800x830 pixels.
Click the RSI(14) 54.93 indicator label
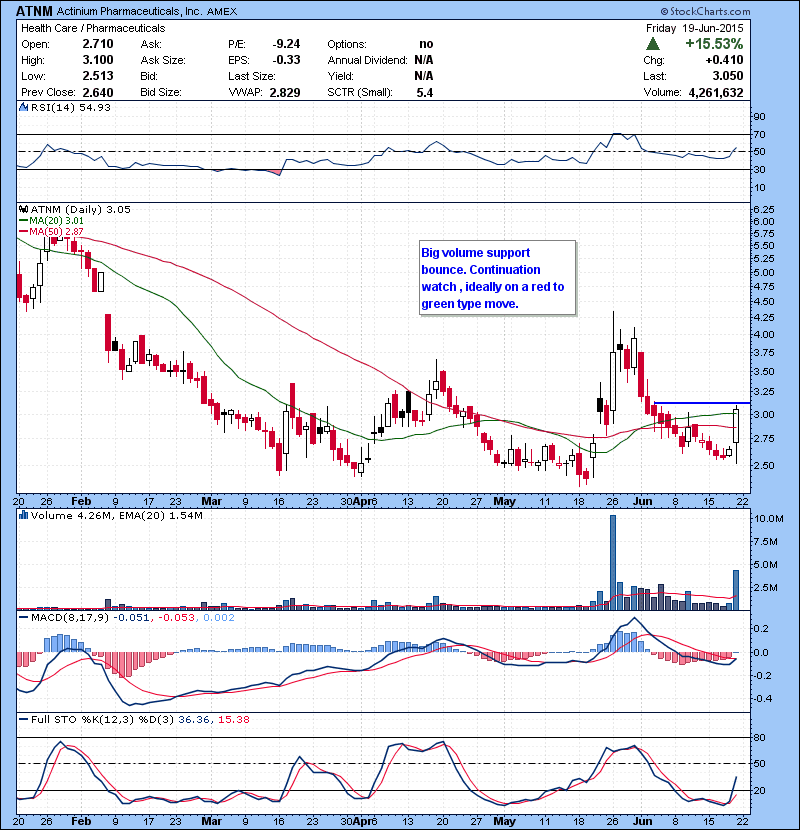[71, 107]
